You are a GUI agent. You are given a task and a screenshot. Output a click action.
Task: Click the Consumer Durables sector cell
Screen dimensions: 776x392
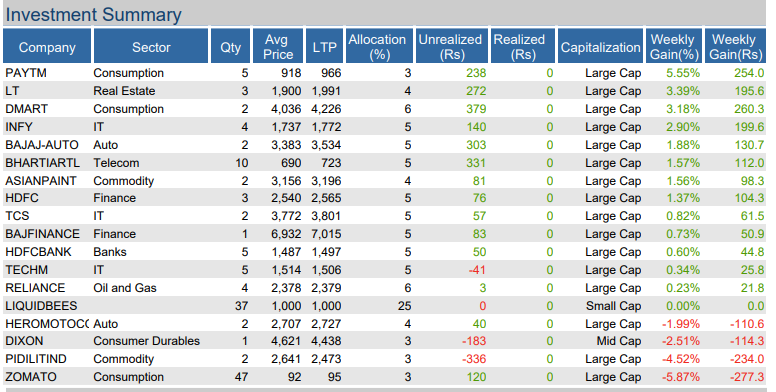click(146, 341)
